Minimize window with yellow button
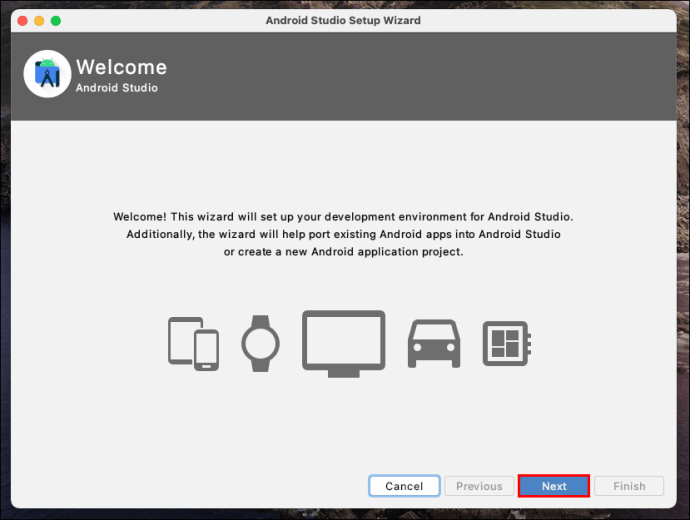The image size is (690, 520). point(39,21)
